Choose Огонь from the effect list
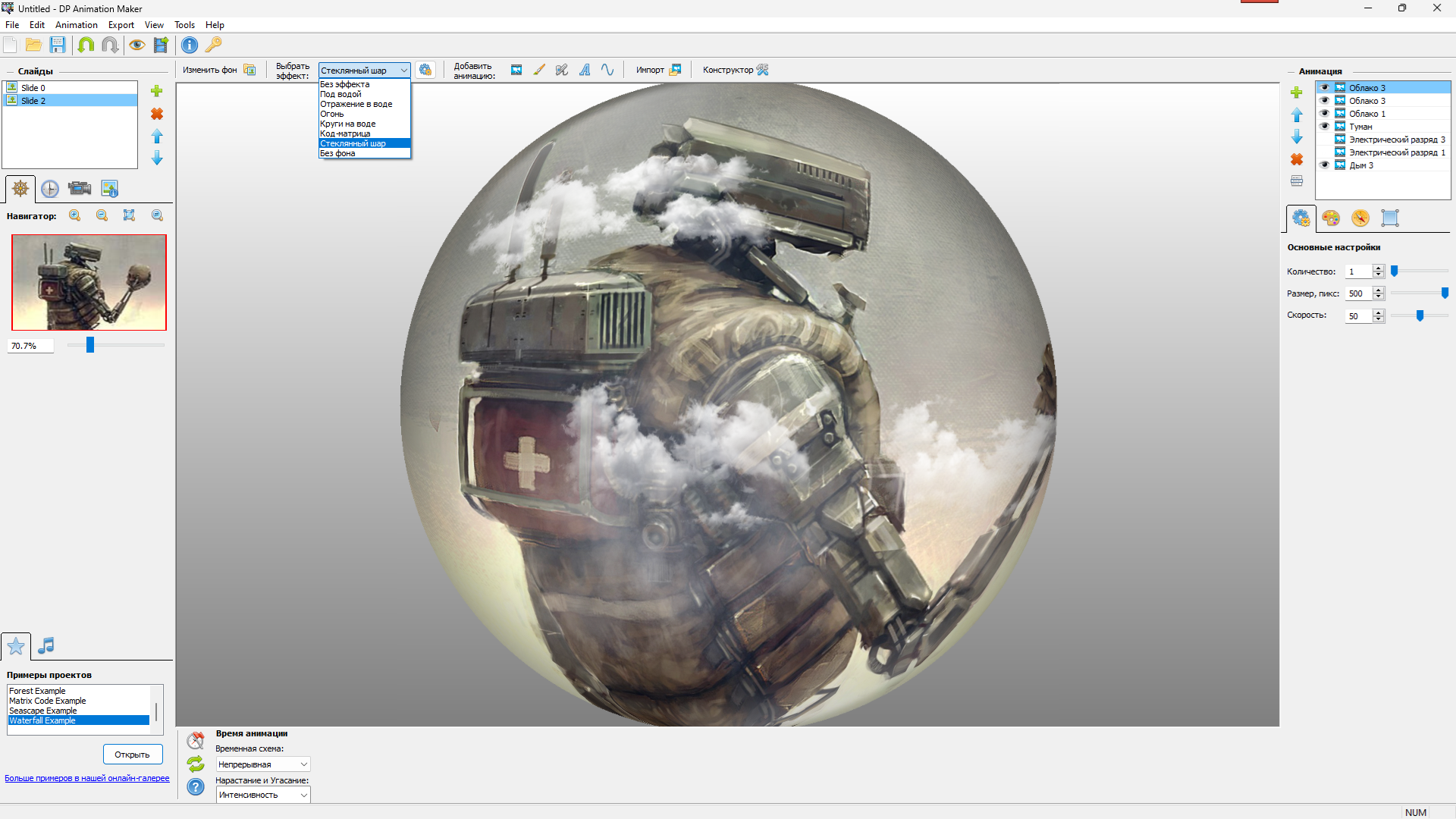 pyautogui.click(x=364, y=114)
